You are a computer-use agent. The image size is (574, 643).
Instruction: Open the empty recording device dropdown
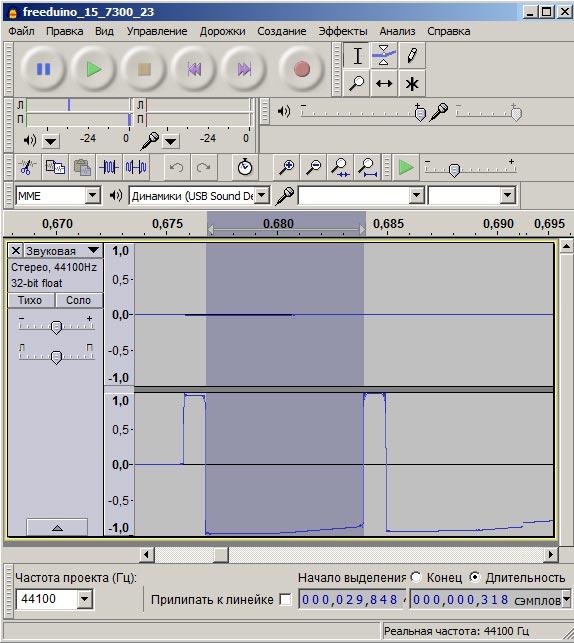(417, 196)
